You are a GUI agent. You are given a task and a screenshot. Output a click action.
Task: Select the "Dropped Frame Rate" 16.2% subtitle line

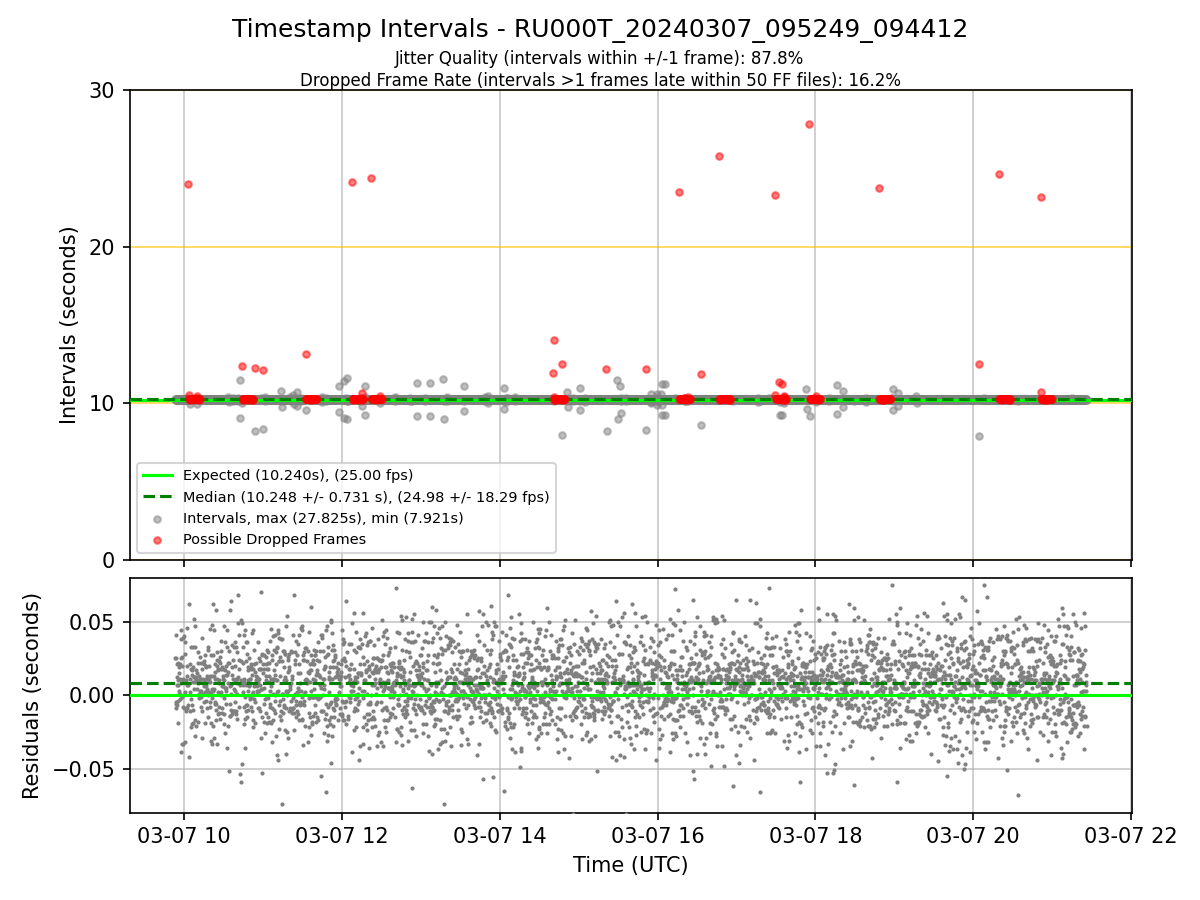pyautogui.click(x=600, y=80)
